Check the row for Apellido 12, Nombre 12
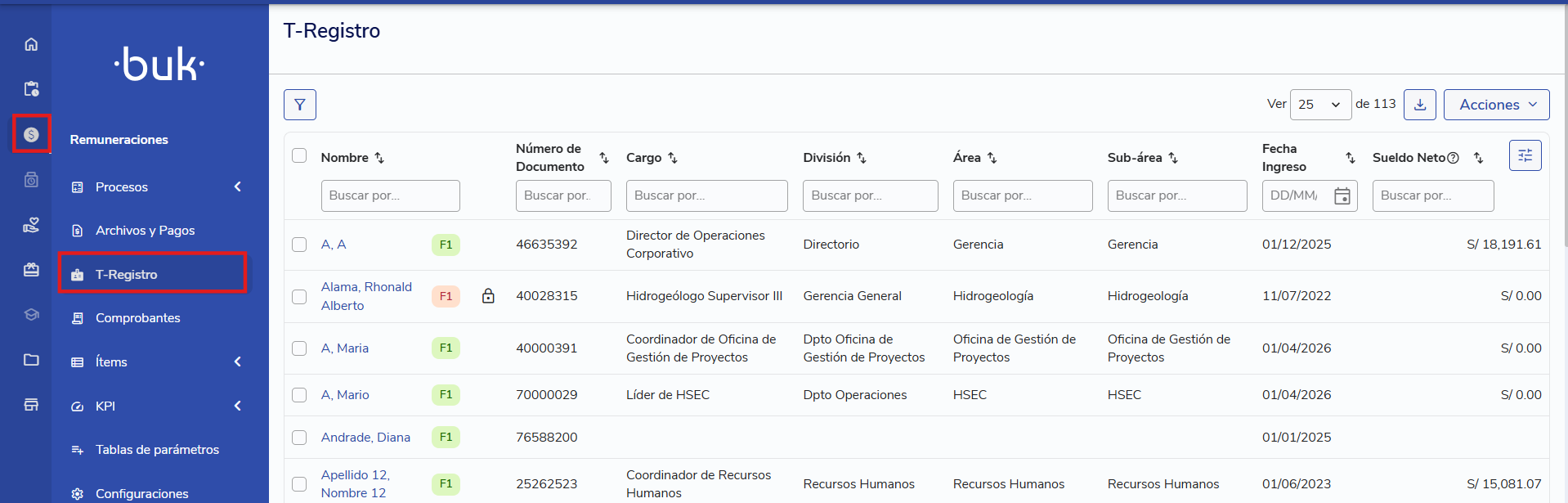Viewport: 1568px width, 503px height. (299, 484)
